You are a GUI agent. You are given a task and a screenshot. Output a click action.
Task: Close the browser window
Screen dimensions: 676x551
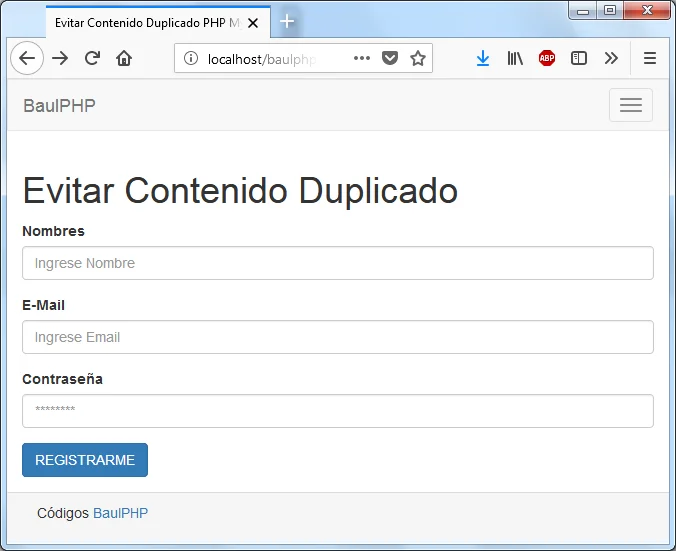click(647, 10)
